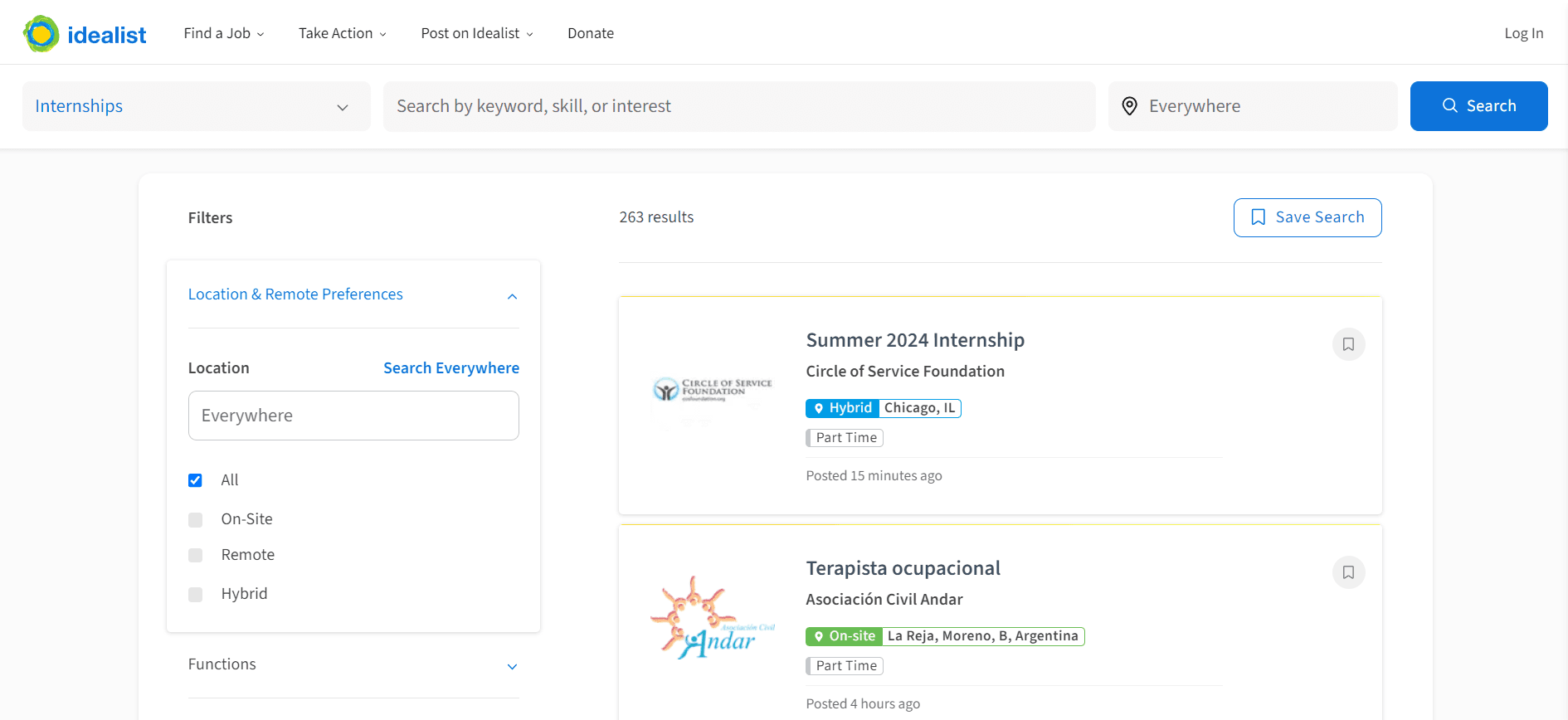Click the Idealist logo icon
This screenshot has width=1568, height=720.
click(x=41, y=33)
